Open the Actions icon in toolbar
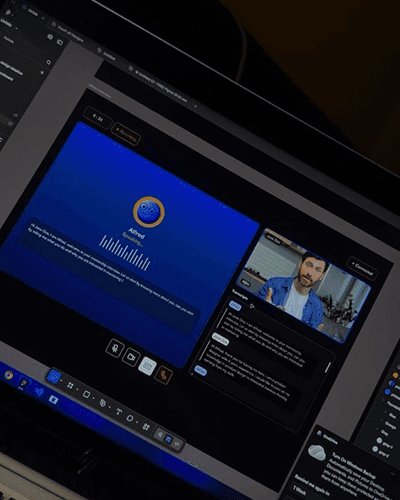 tap(146, 427)
